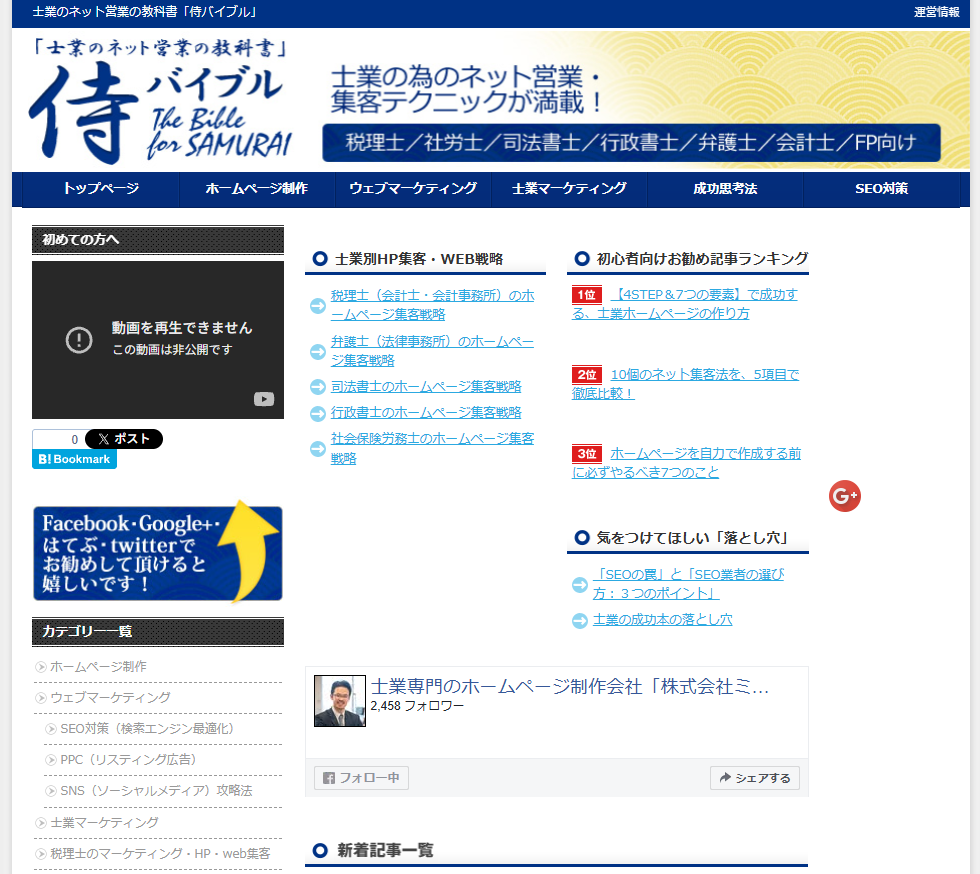Click the red 3位 rank badge
The image size is (980, 874).
tap(587, 454)
